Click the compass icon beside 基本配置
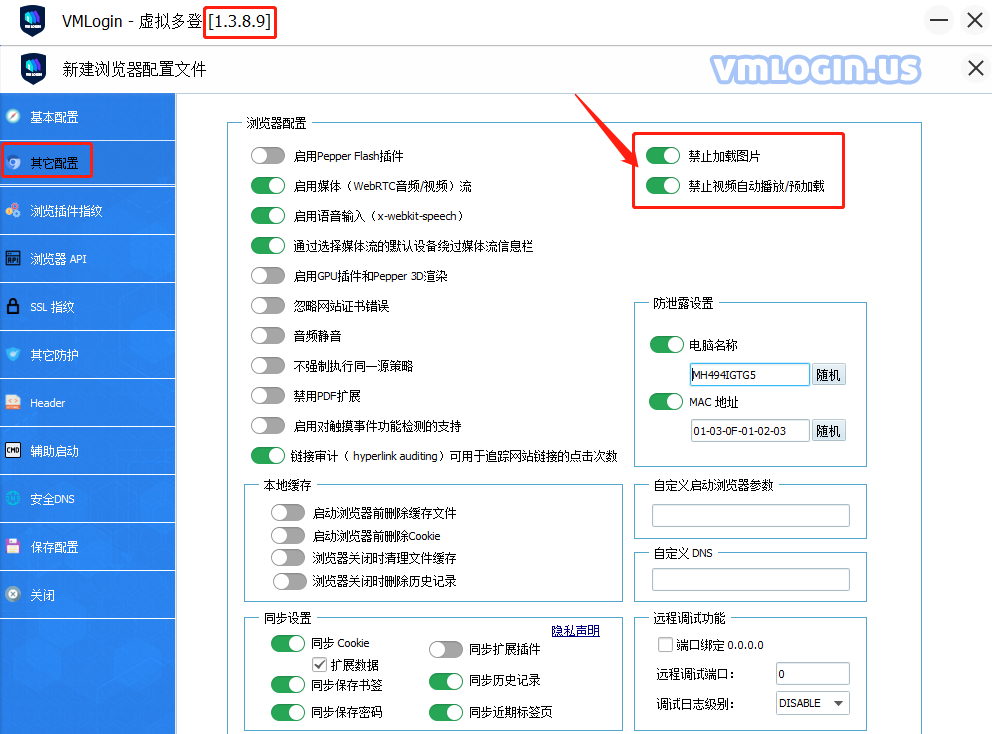This screenshot has width=992, height=734. 13,116
